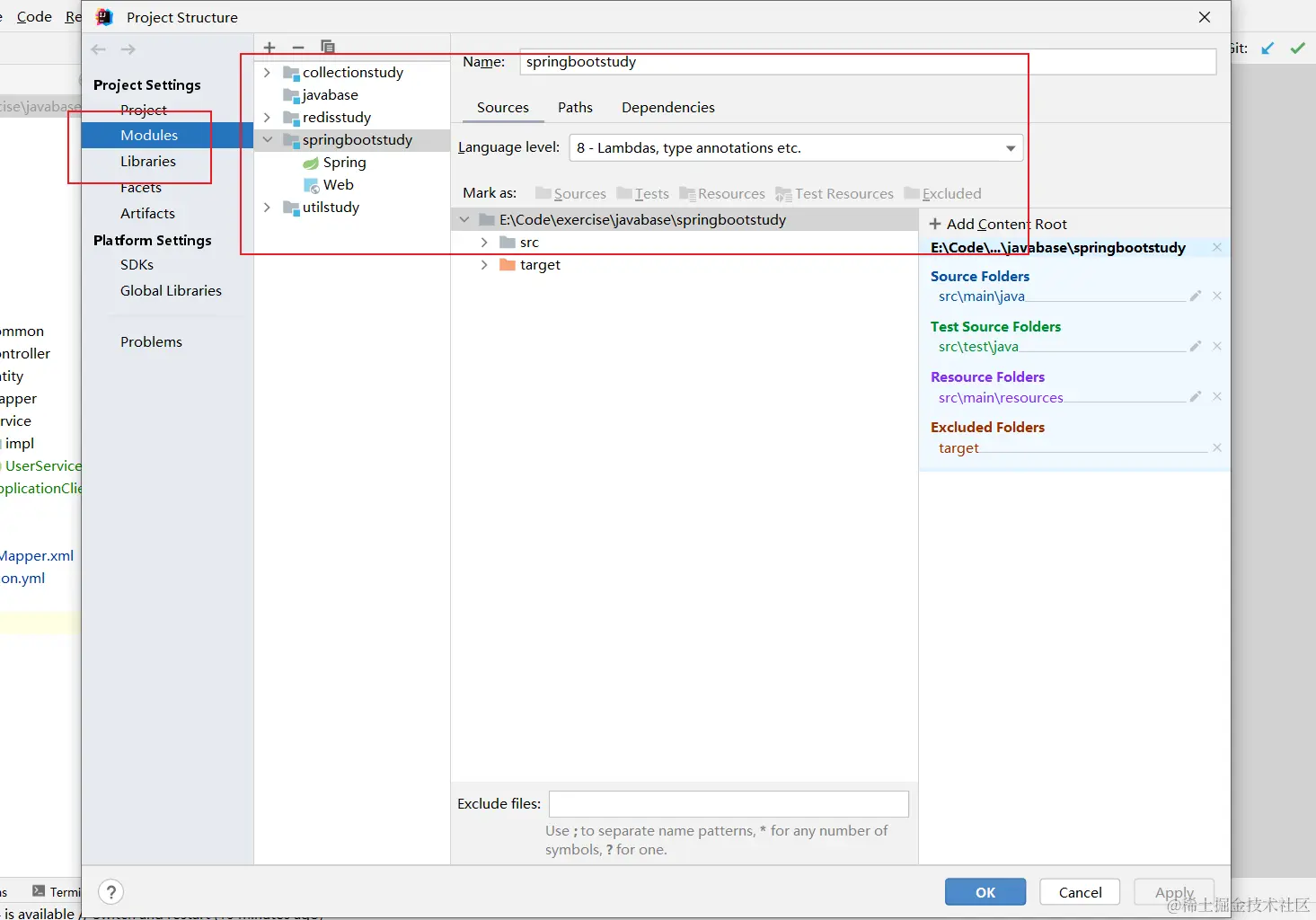Mark as Tests folder icon
Viewport: 1316px width, 920px height.
tap(624, 193)
